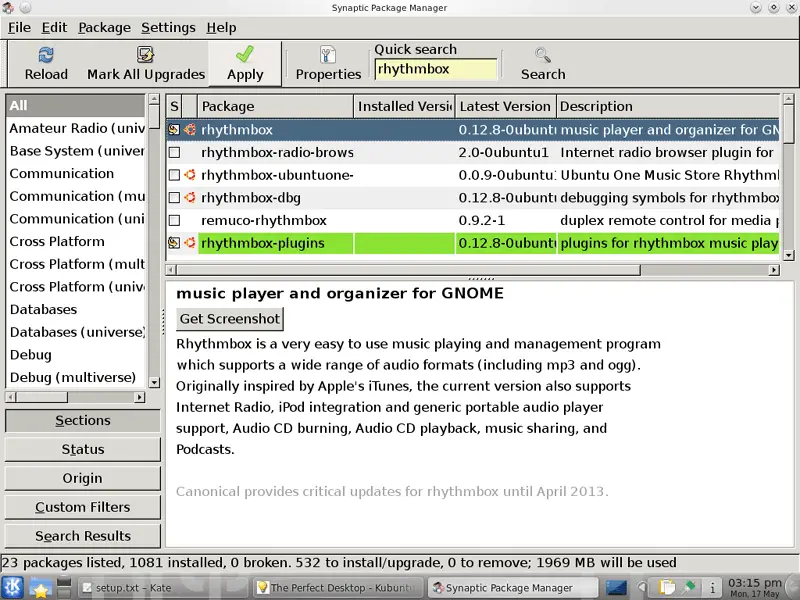Open the Settings menu
This screenshot has width=800, height=600.
coord(168,28)
